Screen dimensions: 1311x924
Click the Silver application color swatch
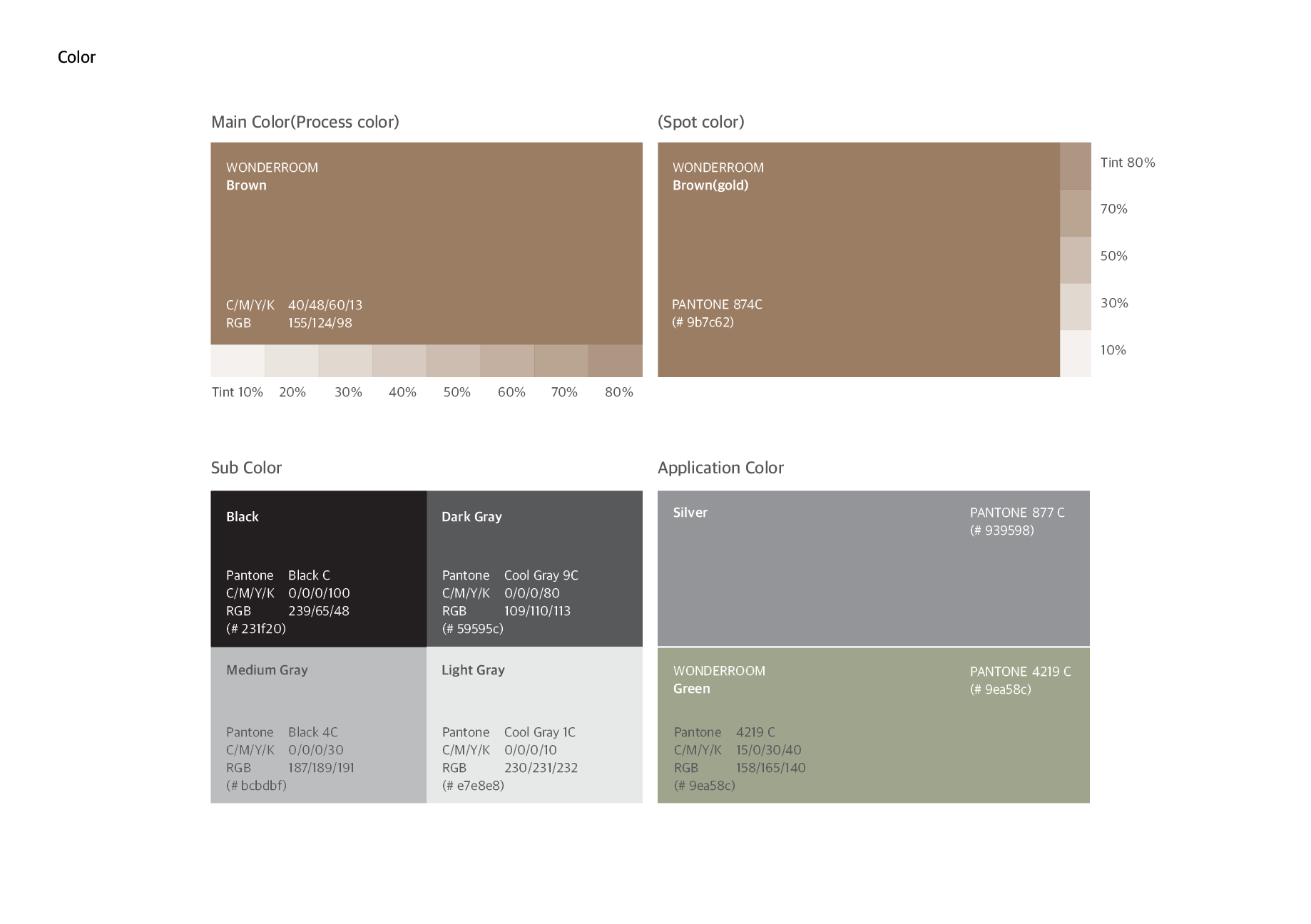(874, 568)
